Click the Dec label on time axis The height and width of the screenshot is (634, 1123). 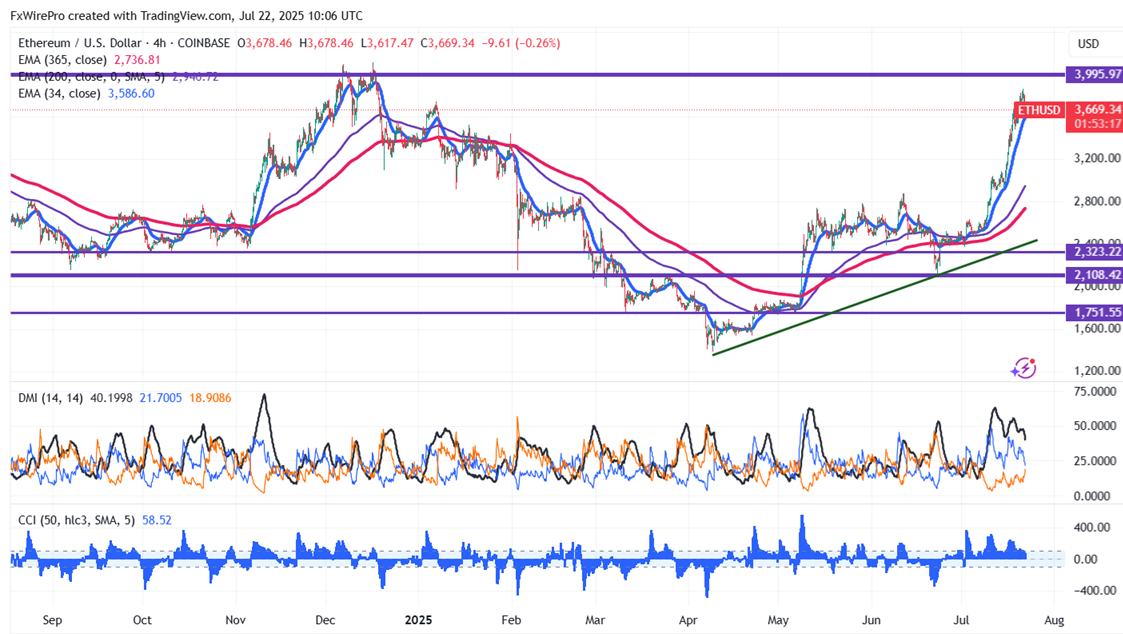coord(325,620)
